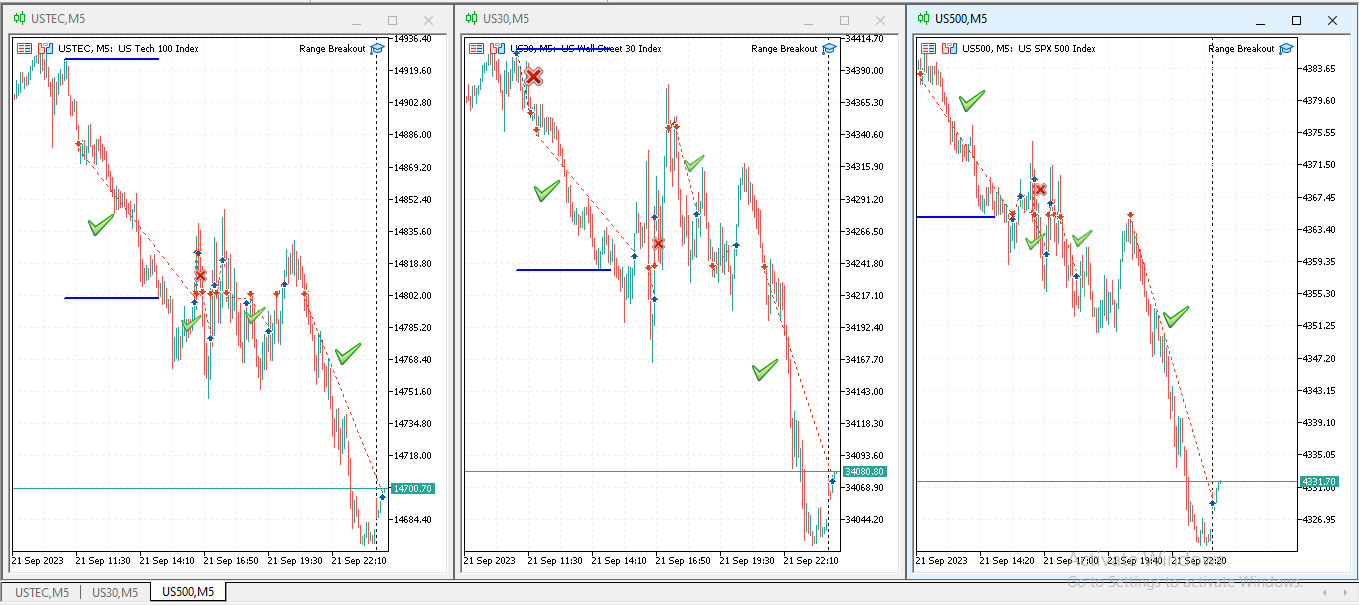Toggle one-click trading panel on US30 chart
This screenshot has height=605, width=1359.
476,48
